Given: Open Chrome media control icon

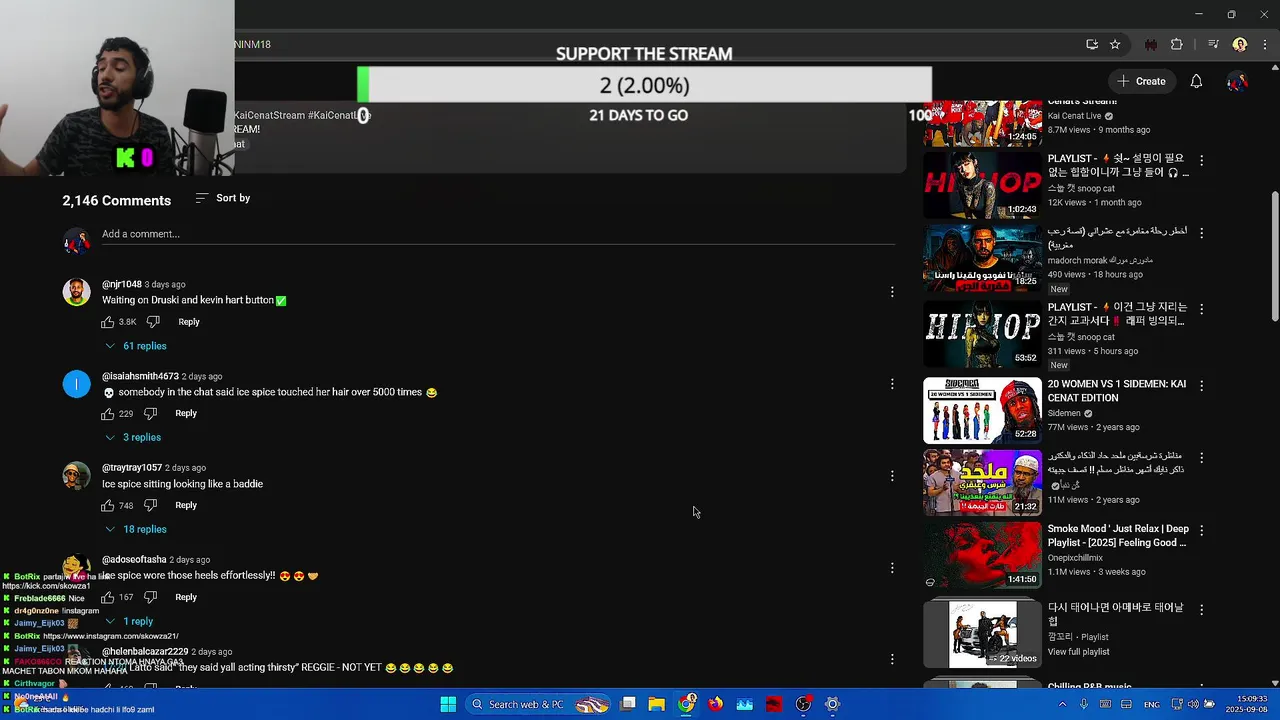Looking at the screenshot, I should click(x=1213, y=44).
